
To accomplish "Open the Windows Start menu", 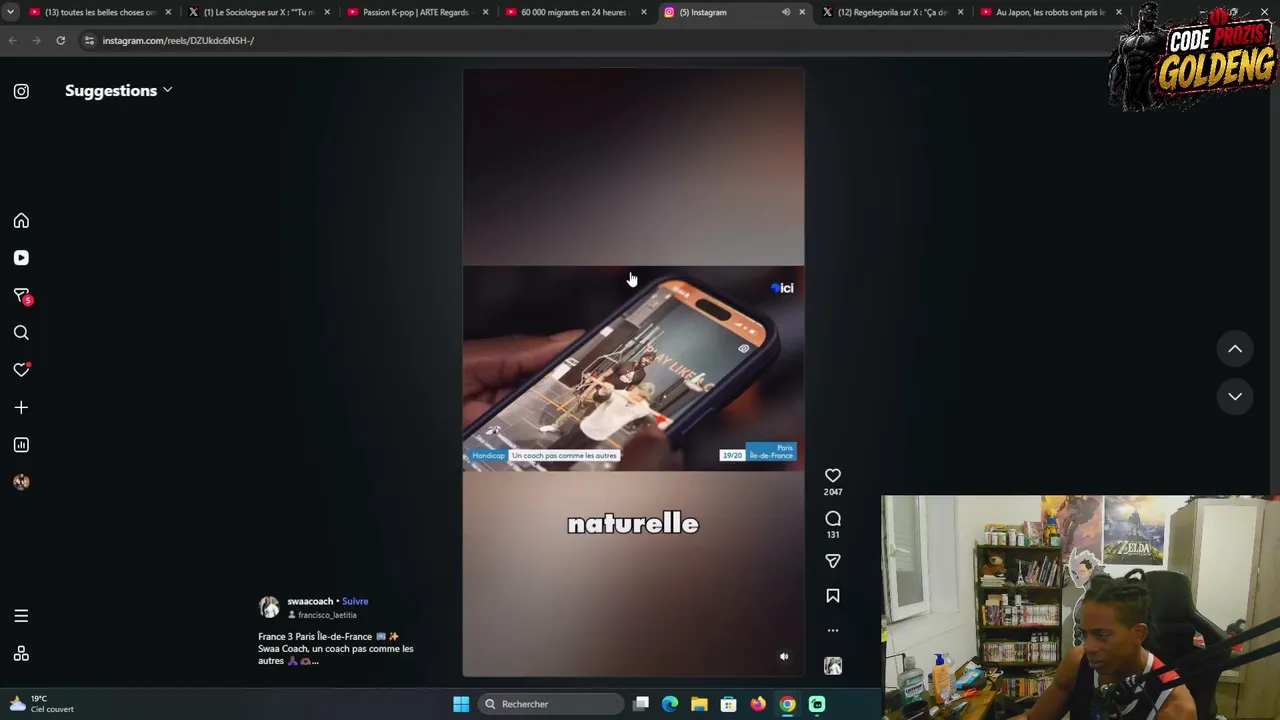I will (461, 704).
